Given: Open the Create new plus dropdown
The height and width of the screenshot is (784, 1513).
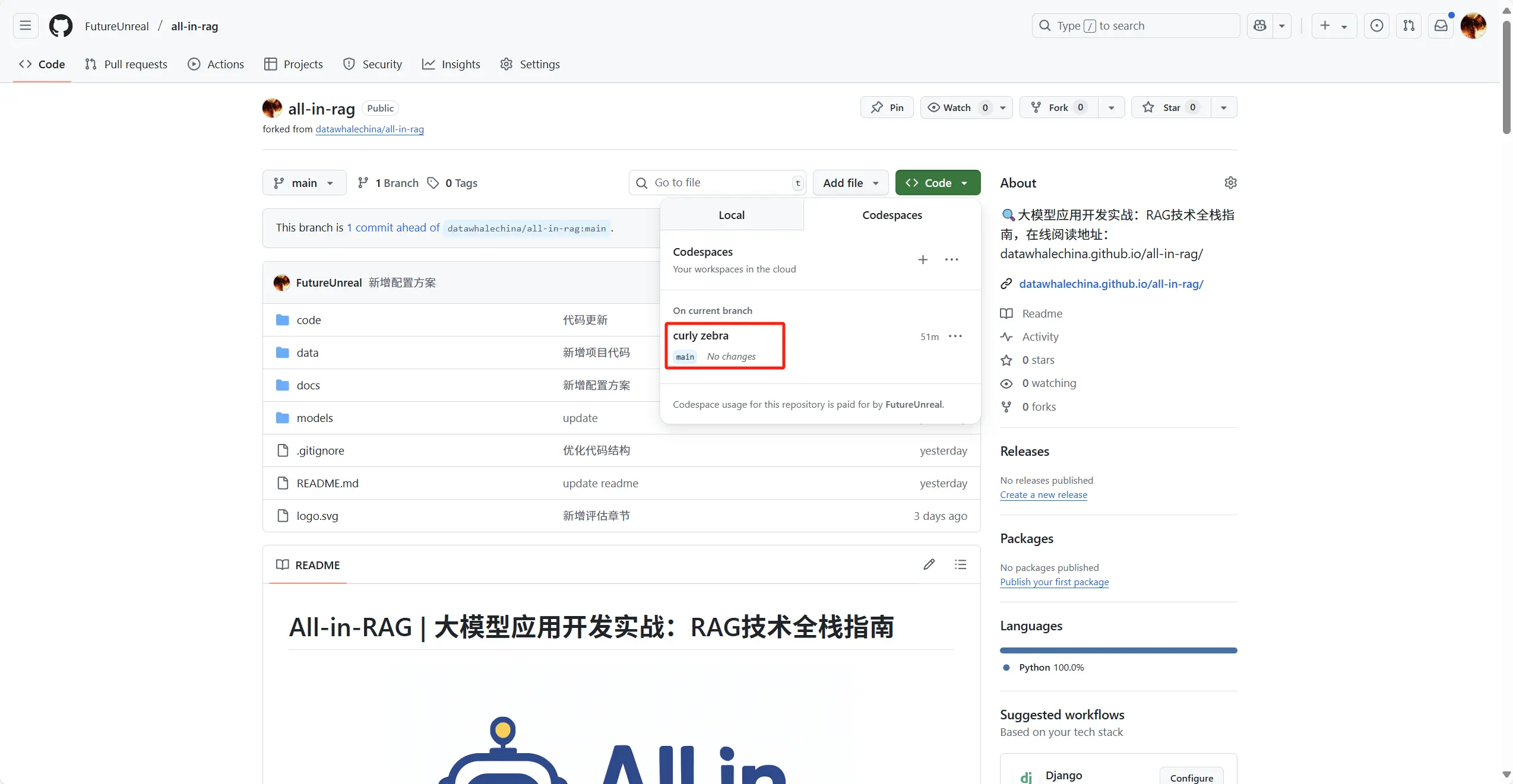Looking at the screenshot, I should (1334, 26).
